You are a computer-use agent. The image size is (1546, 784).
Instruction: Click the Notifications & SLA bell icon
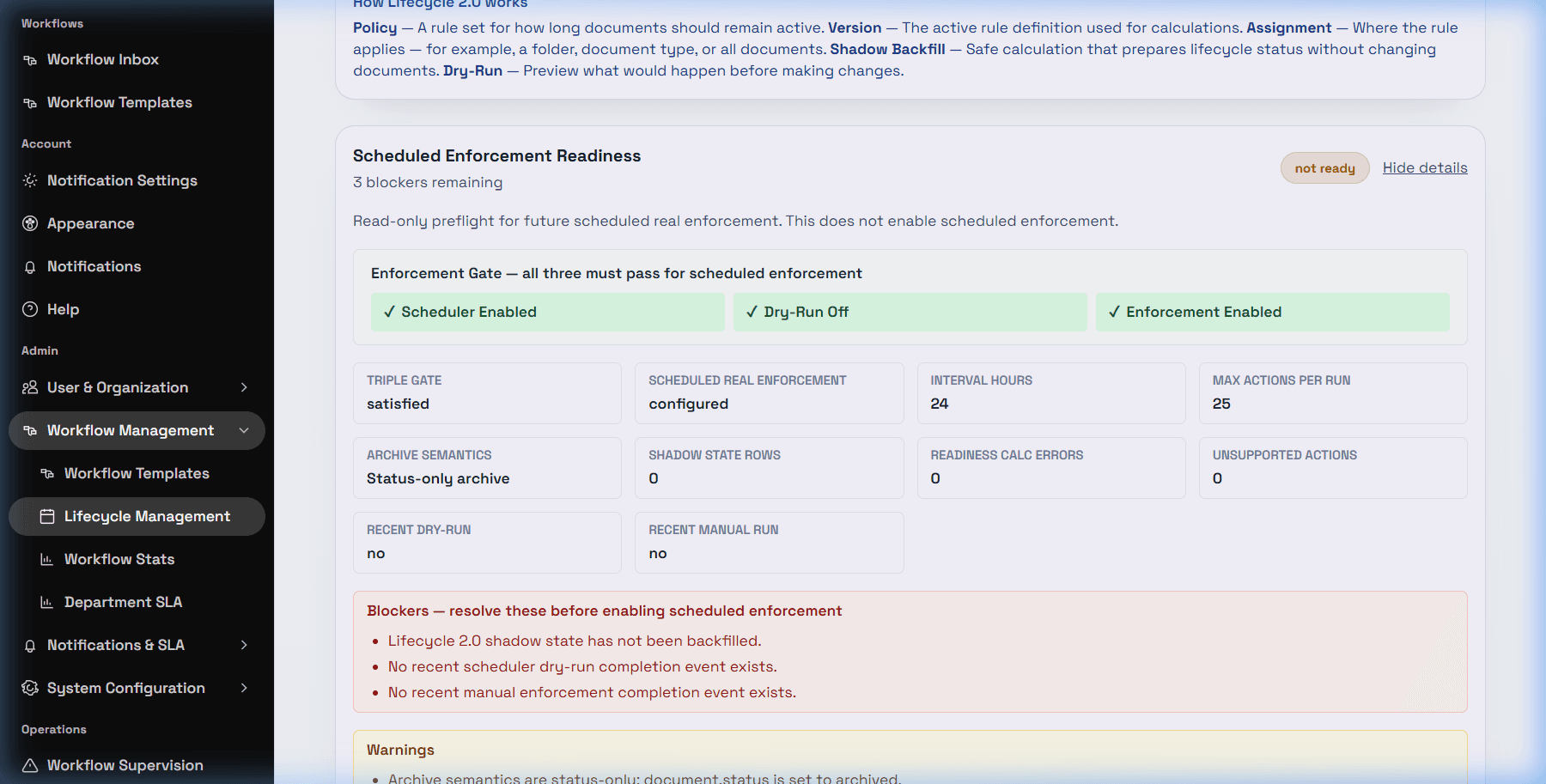(30, 646)
